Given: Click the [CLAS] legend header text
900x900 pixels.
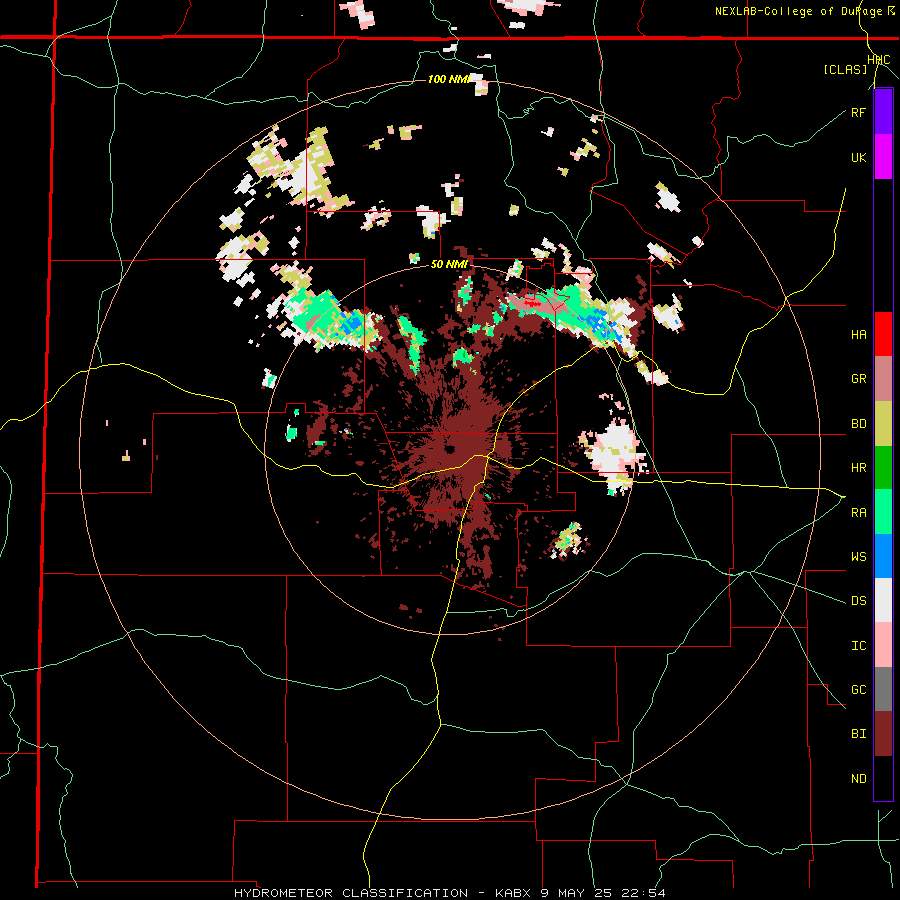Looking at the screenshot, I should 845,69.
